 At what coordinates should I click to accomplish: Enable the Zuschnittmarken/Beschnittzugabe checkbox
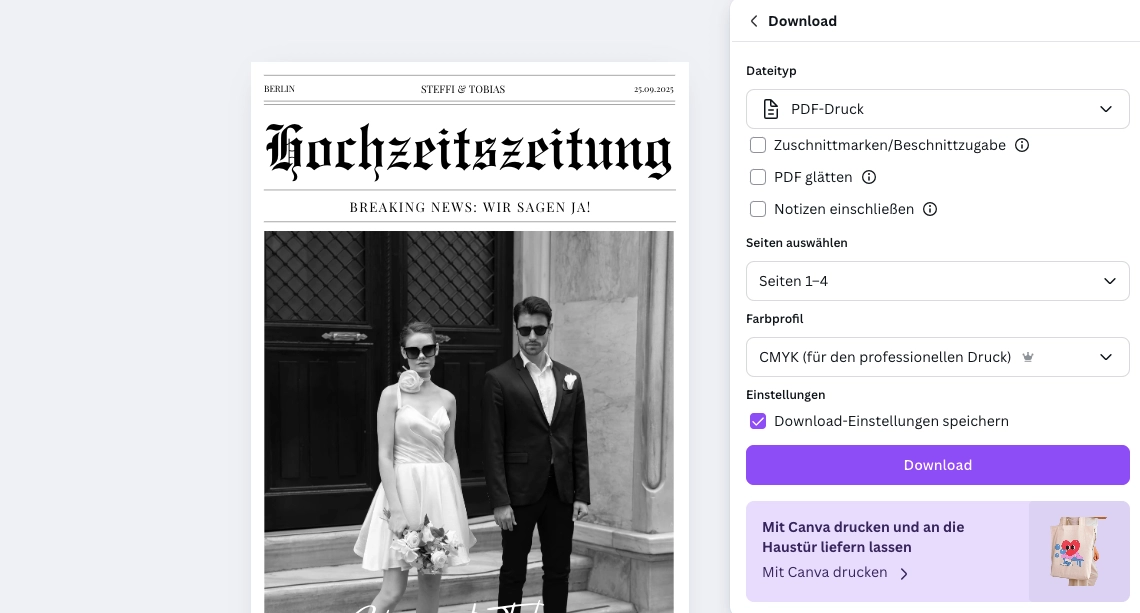coord(758,145)
